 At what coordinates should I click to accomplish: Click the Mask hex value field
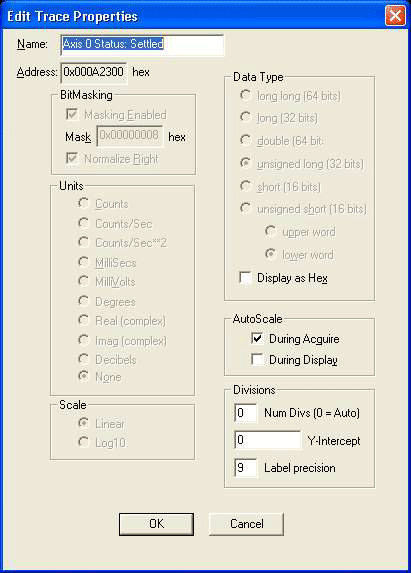click(x=130, y=136)
